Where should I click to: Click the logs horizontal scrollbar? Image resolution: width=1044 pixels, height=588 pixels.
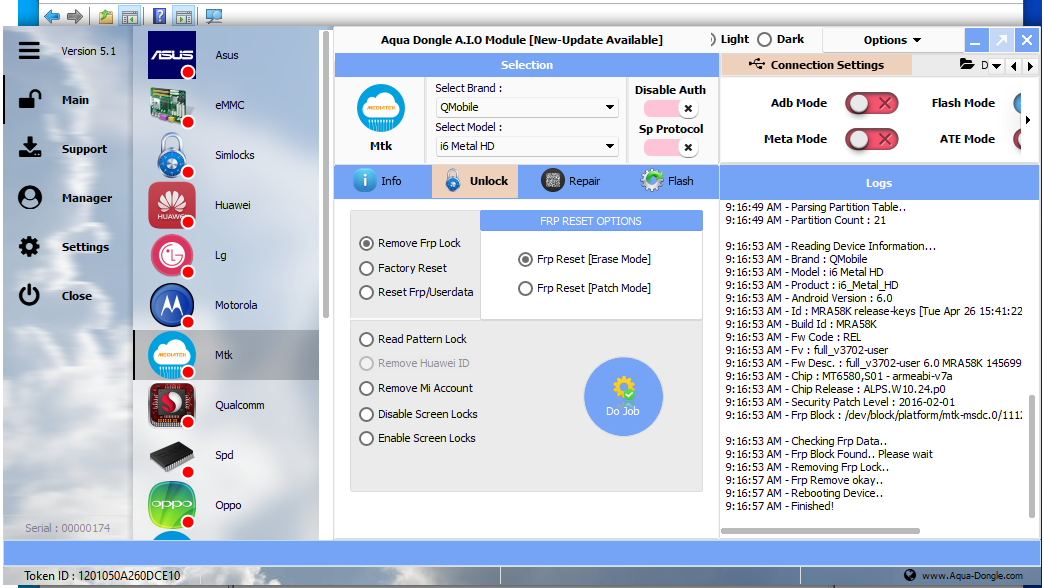click(x=820, y=531)
